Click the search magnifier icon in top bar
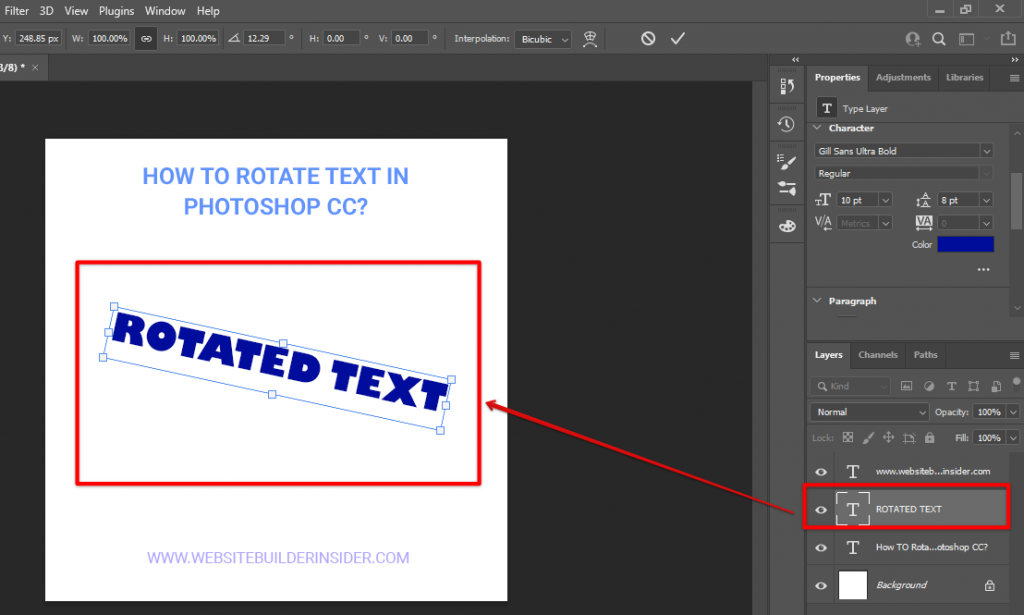The height and width of the screenshot is (615, 1024). tap(940, 38)
